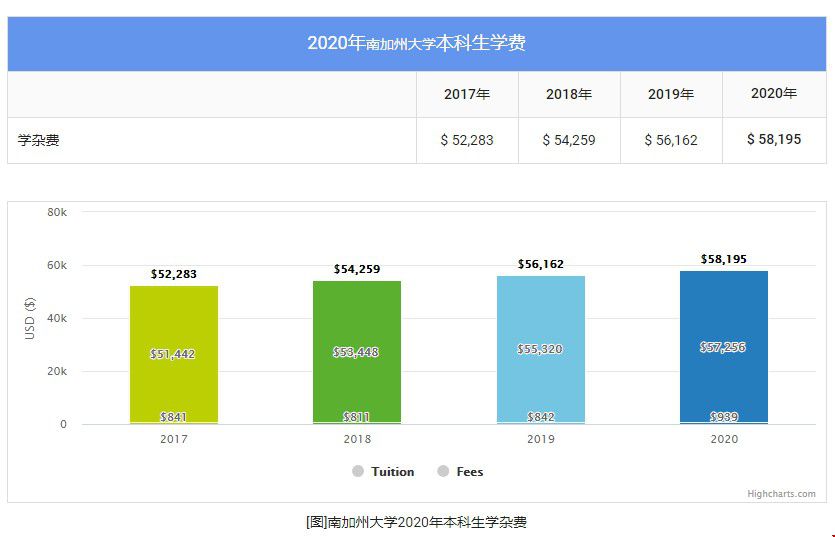Toggle the Tuition legend item

click(383, 471)
